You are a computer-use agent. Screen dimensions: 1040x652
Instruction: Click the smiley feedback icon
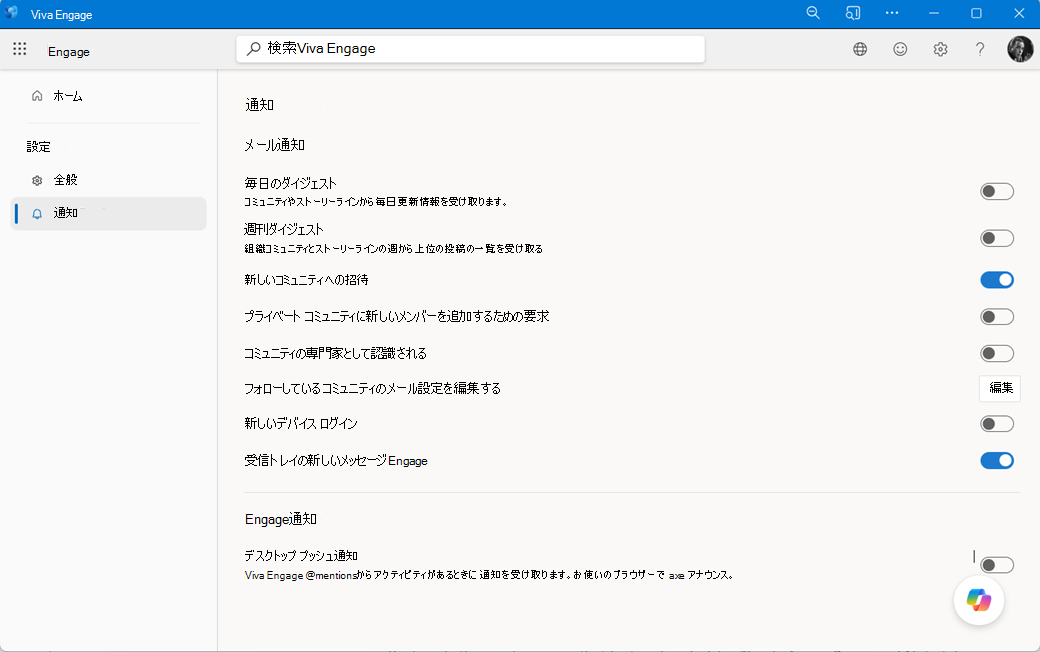pos(900,49)
